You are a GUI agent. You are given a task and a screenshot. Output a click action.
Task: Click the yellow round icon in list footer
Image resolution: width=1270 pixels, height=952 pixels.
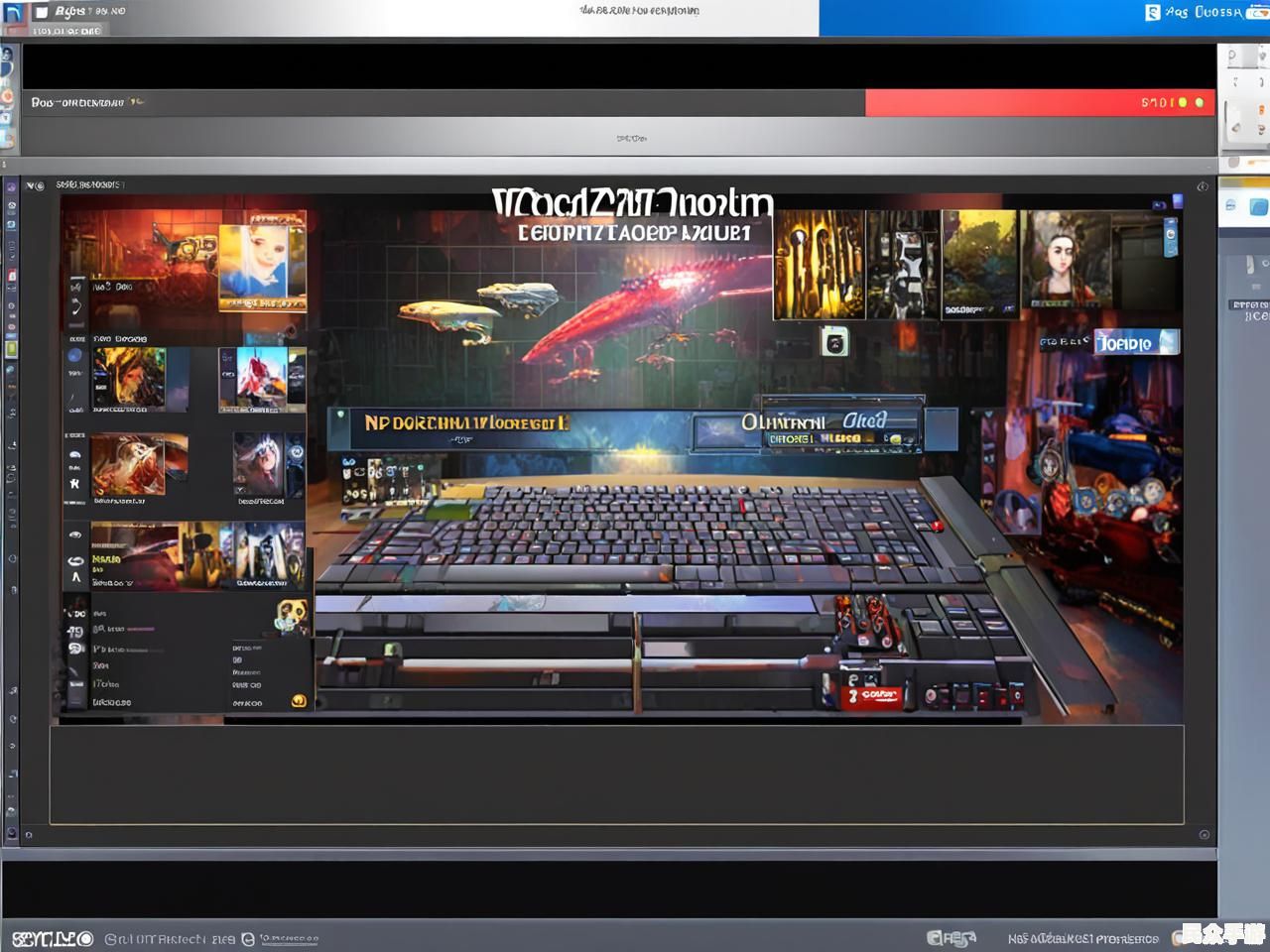coord(298,701)
